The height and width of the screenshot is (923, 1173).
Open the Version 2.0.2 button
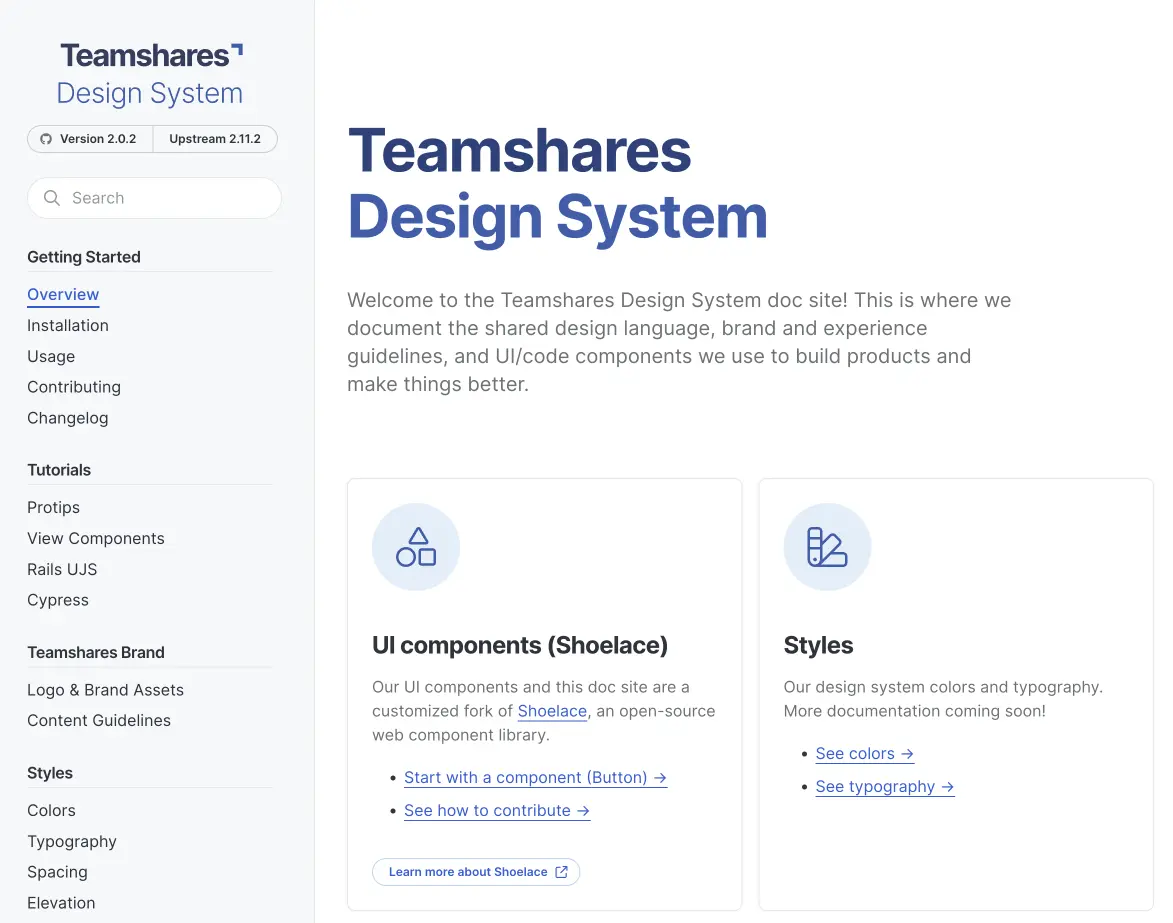click(x=90, y=139)
